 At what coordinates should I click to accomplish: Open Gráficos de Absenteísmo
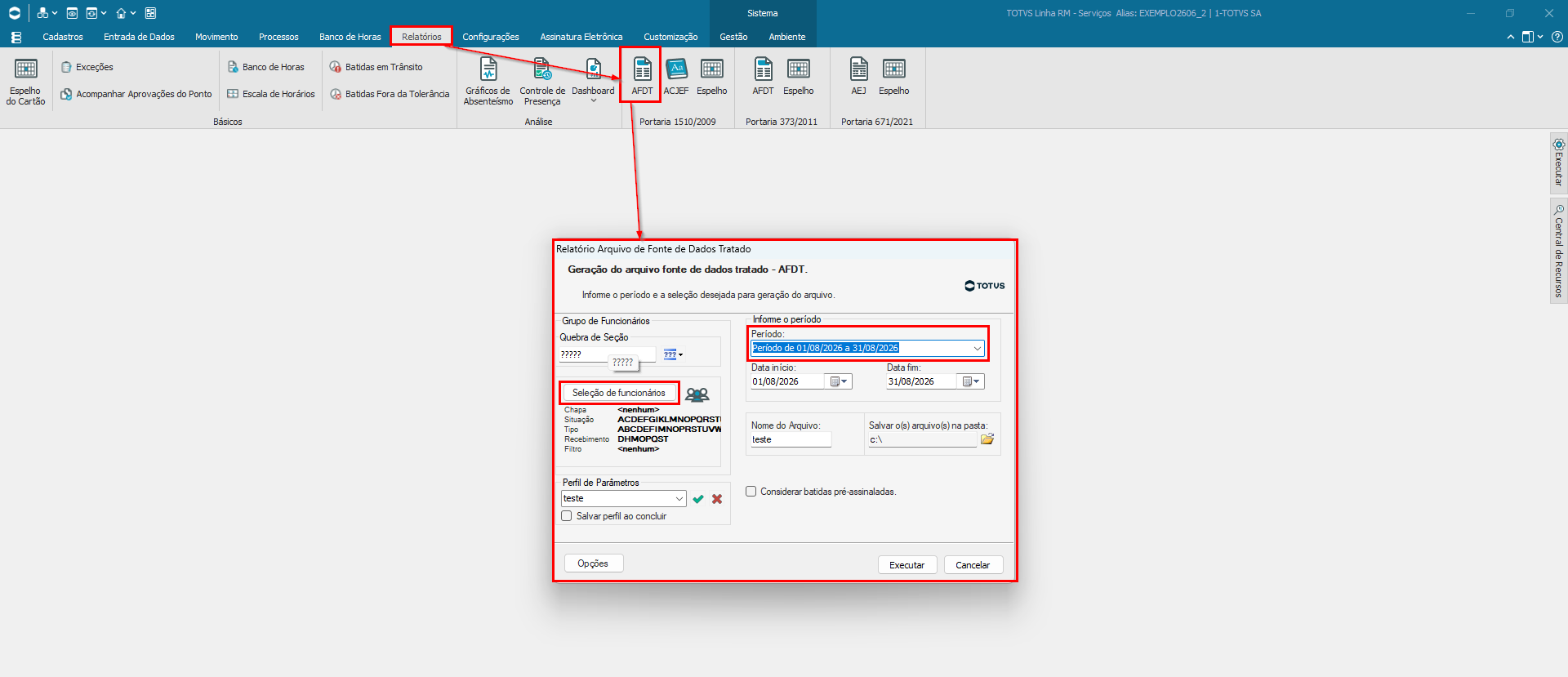(488, 82)
